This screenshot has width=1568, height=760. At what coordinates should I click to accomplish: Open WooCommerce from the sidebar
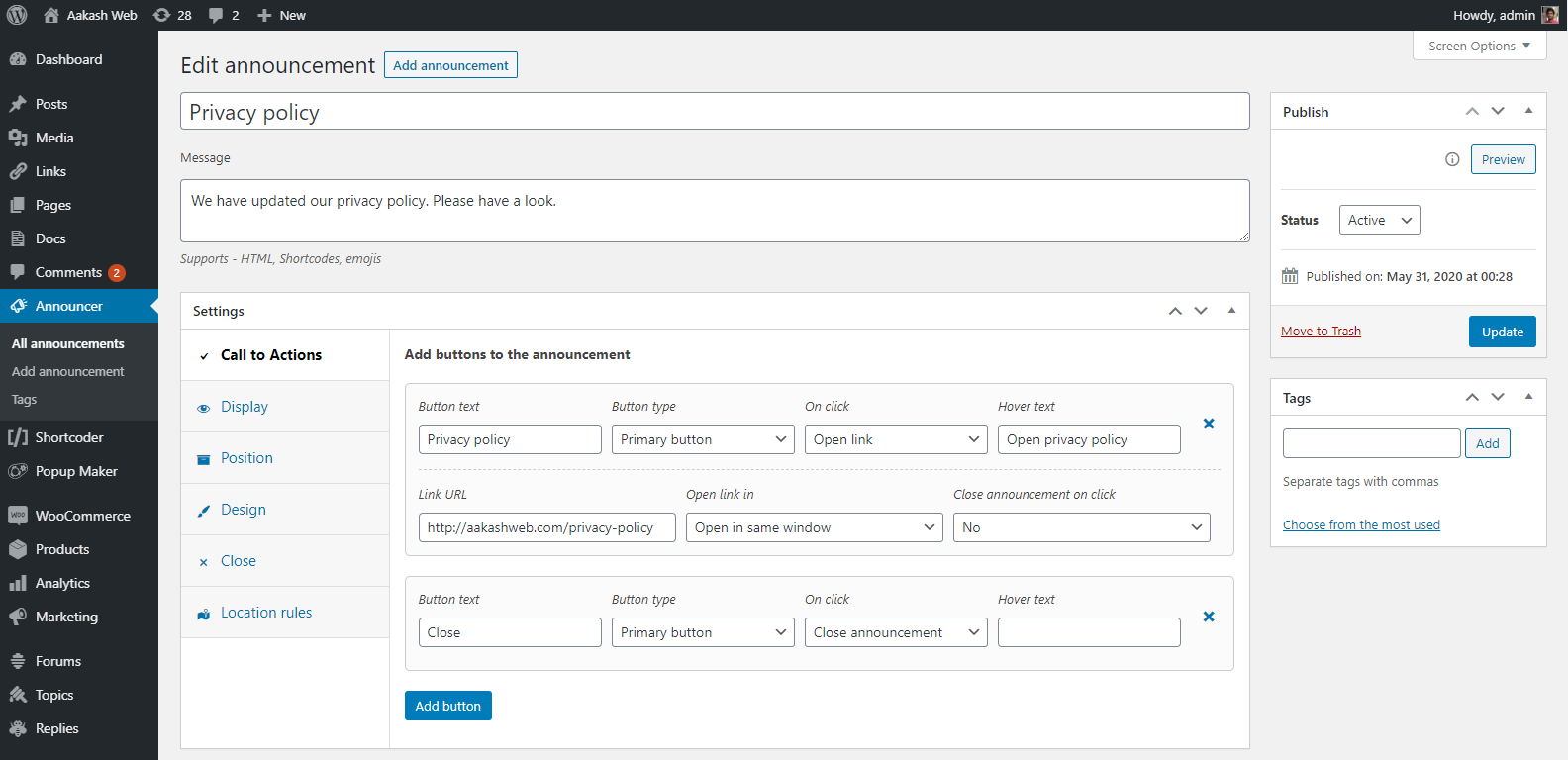(x=82, y=516)
